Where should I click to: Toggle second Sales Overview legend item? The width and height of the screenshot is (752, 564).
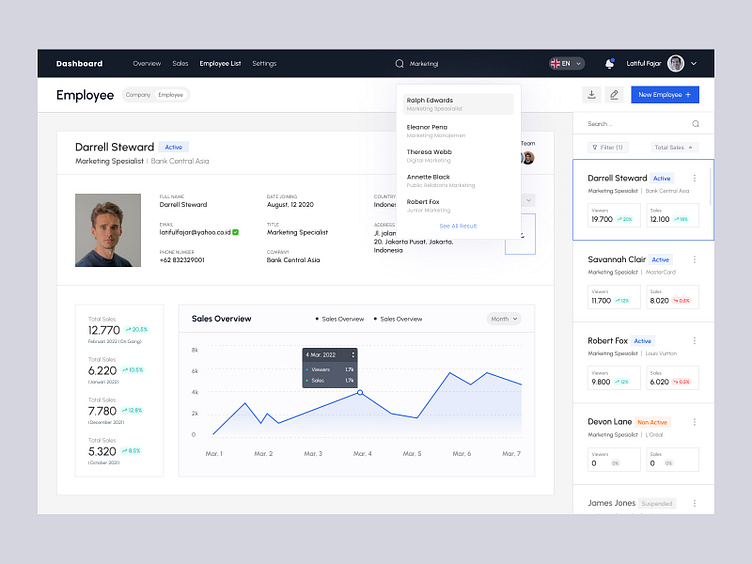pyautogui.click(x=398, y=319)
